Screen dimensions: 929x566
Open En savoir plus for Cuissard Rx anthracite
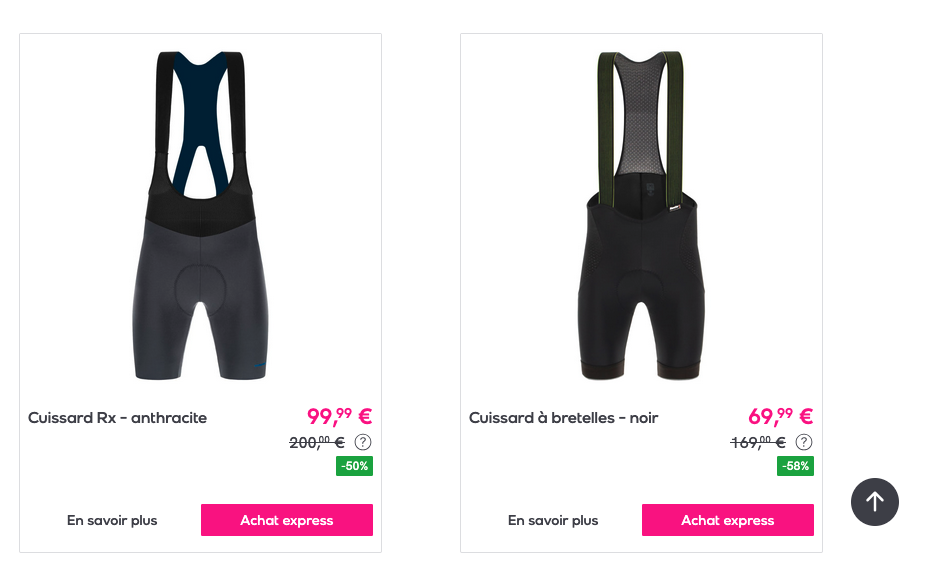[112, 520]
